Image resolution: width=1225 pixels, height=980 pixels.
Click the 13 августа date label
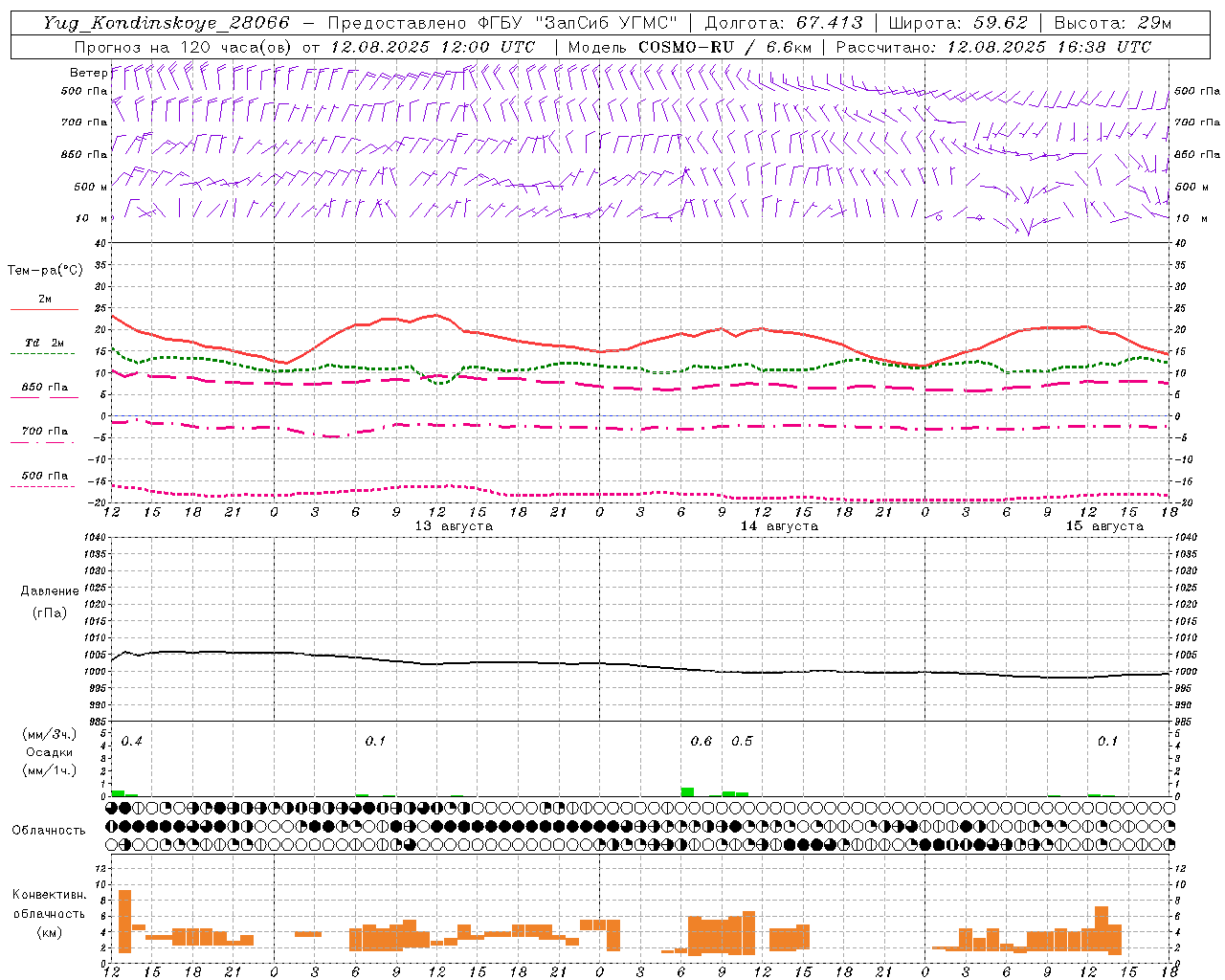454,526
